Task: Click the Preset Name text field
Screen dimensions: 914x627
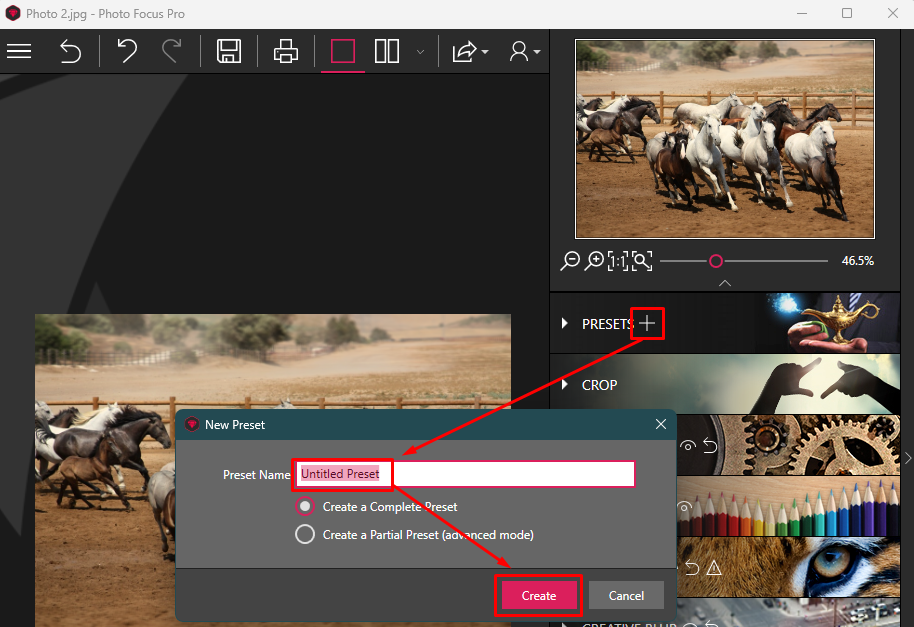Action: (x=465, y=474)
